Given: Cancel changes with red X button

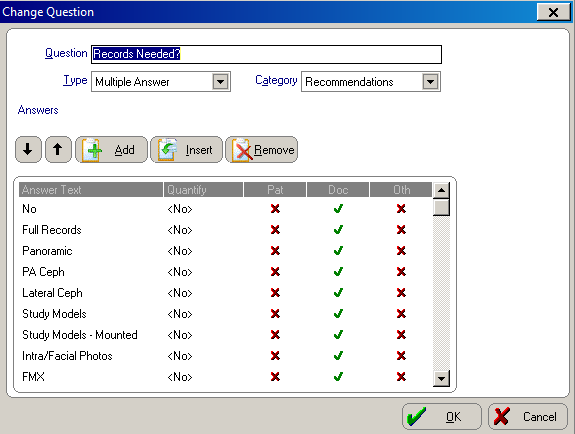Looking at the screenshot, I should [528, 417].
